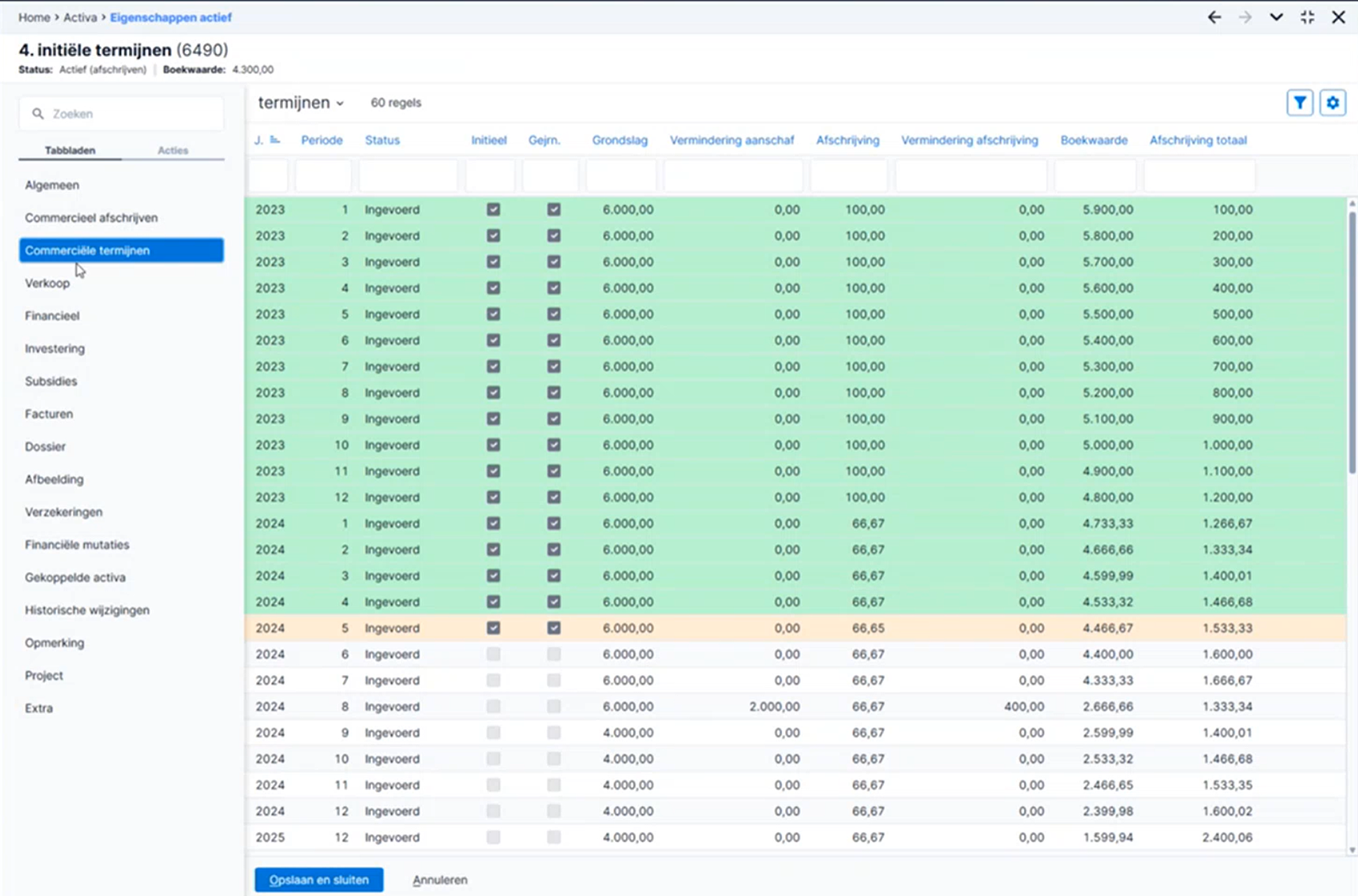The image size is (1358, 896).
Task: Click the collapse window arrows icon
Action: point(1307,17)
